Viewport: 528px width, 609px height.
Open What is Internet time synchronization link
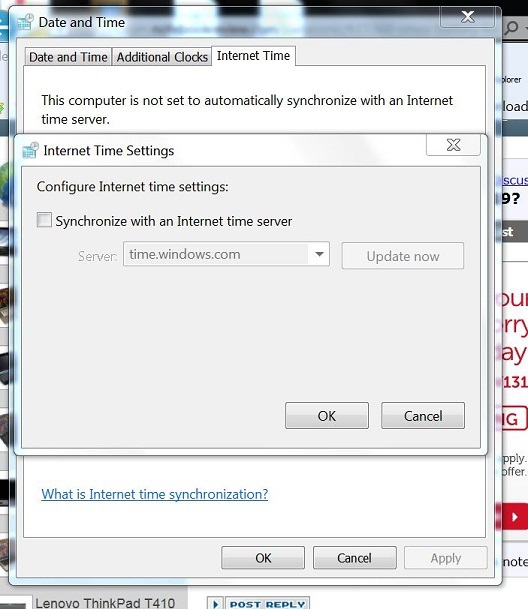pyautogui.click(x=155, y=494)
